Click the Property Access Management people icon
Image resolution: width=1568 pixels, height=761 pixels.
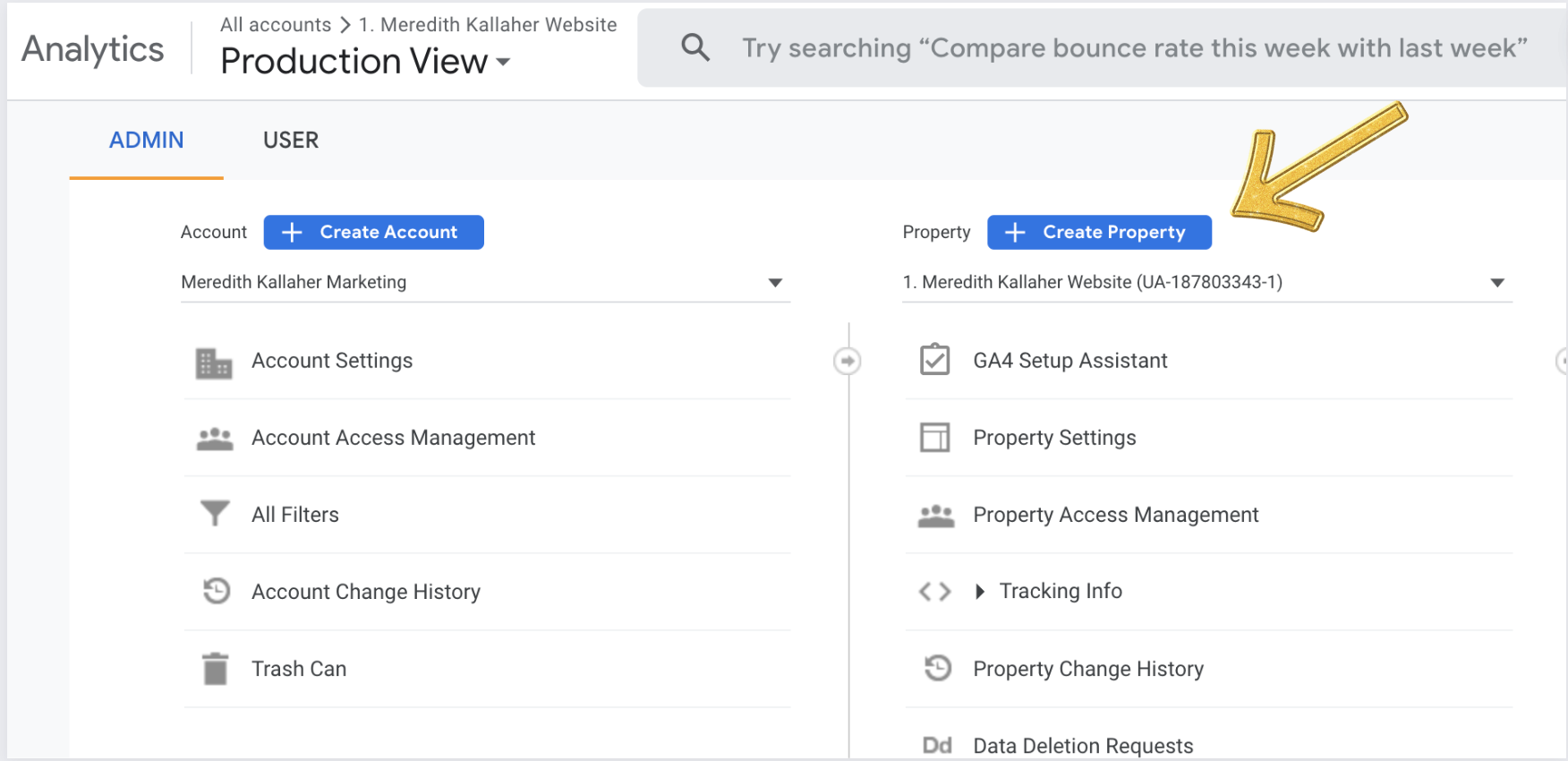tap(936, 516)
